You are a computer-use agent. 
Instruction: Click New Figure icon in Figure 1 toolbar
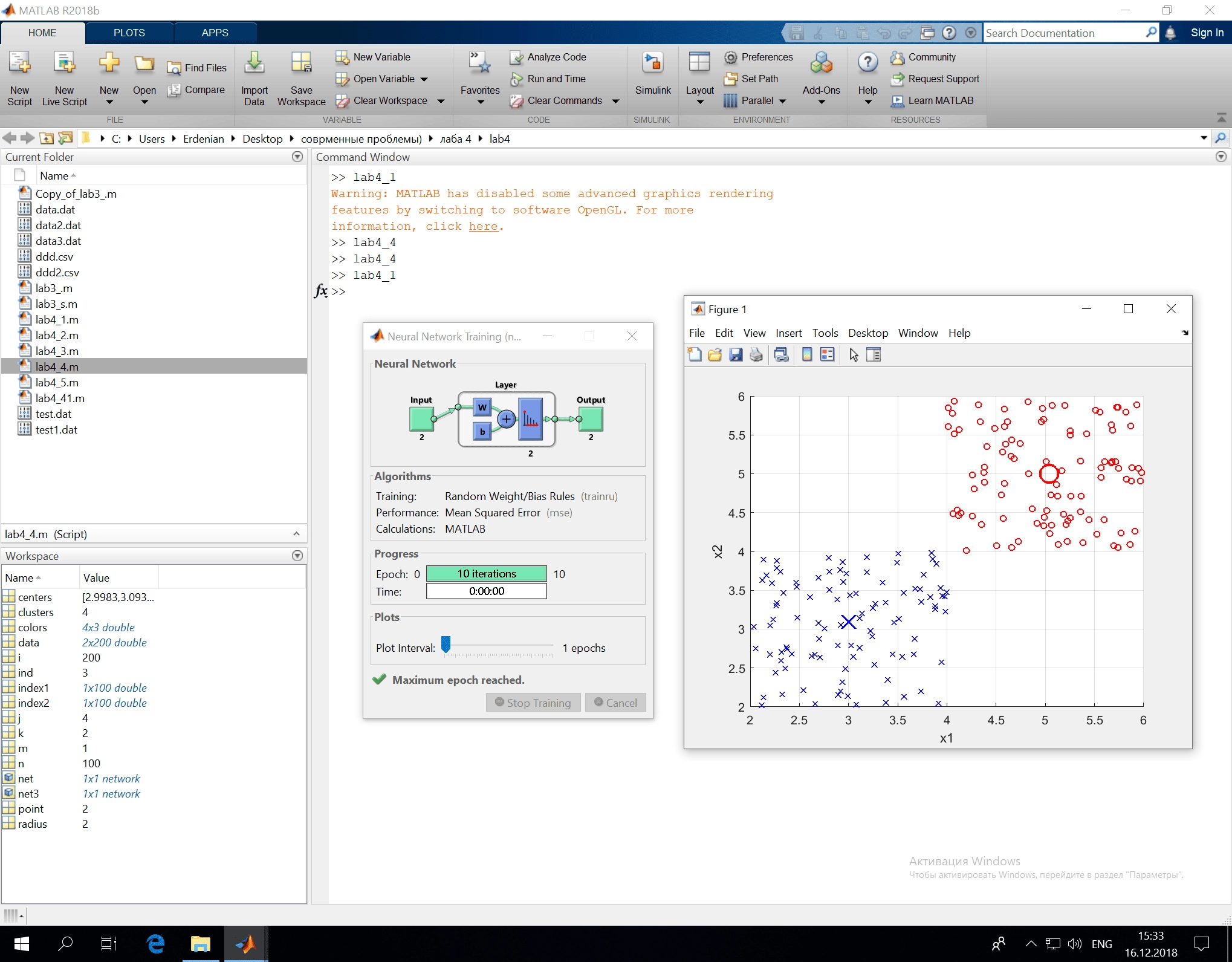(695, 355)
